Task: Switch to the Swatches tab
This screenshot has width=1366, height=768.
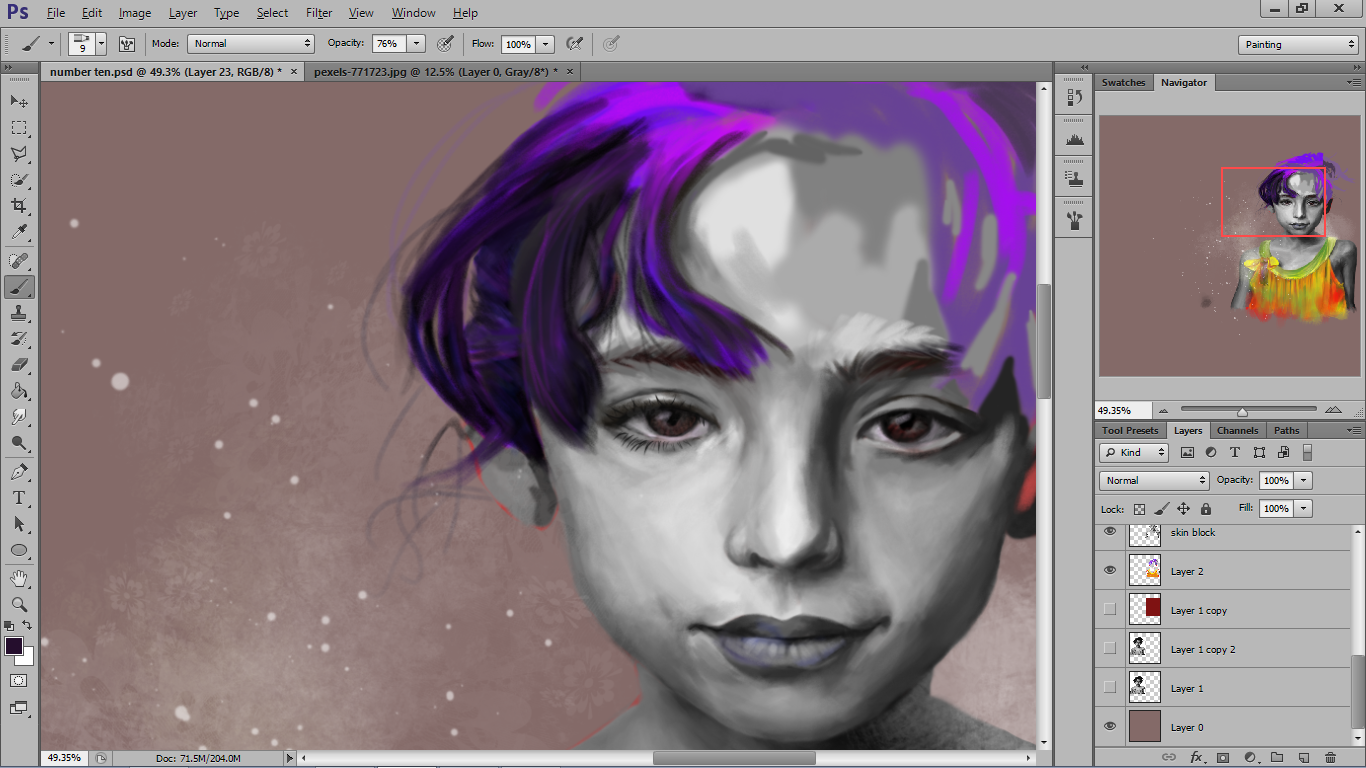Action: click(x=1123, y=82)
